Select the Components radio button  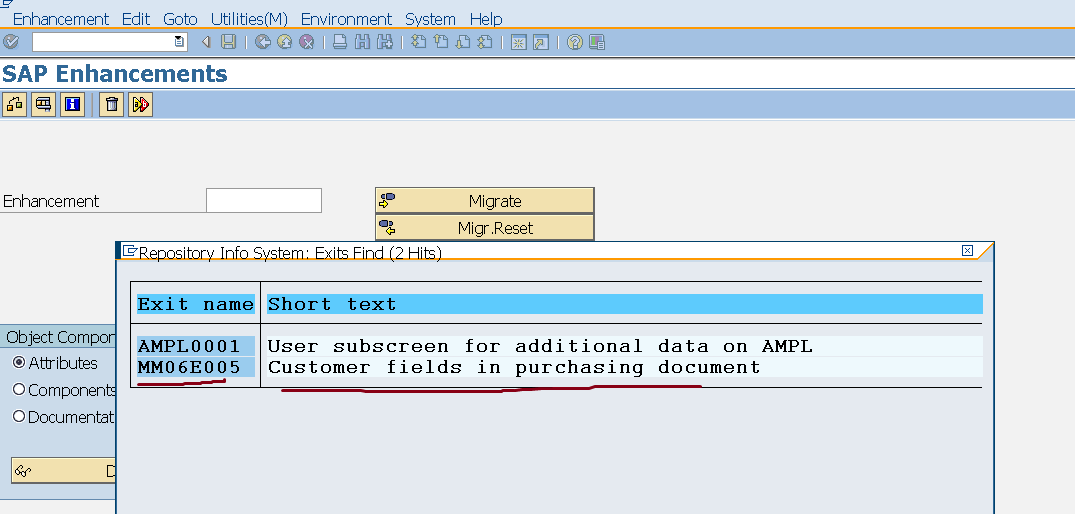pos(19,389)
